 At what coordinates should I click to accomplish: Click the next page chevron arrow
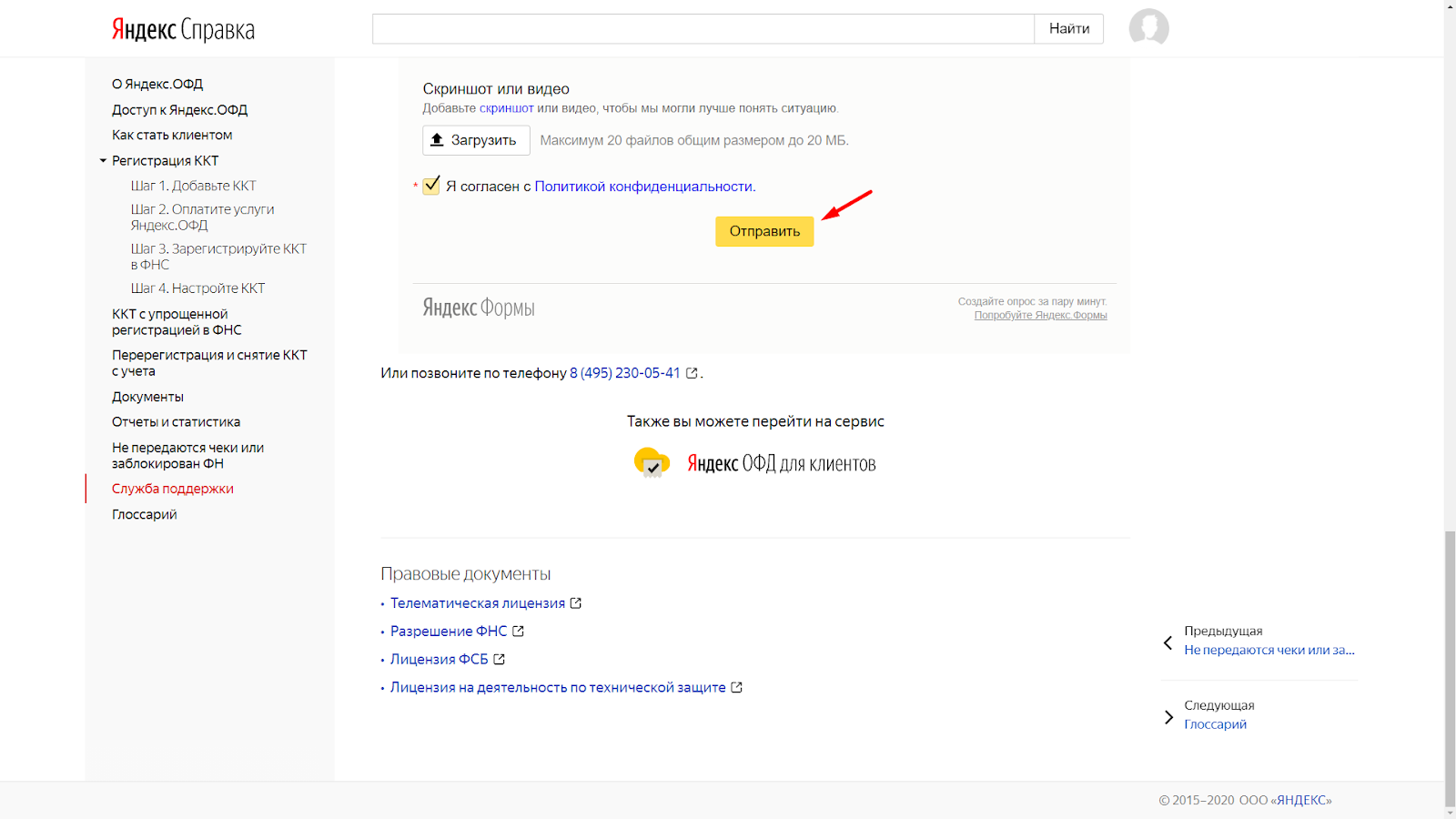click(x=1168, y=717)
